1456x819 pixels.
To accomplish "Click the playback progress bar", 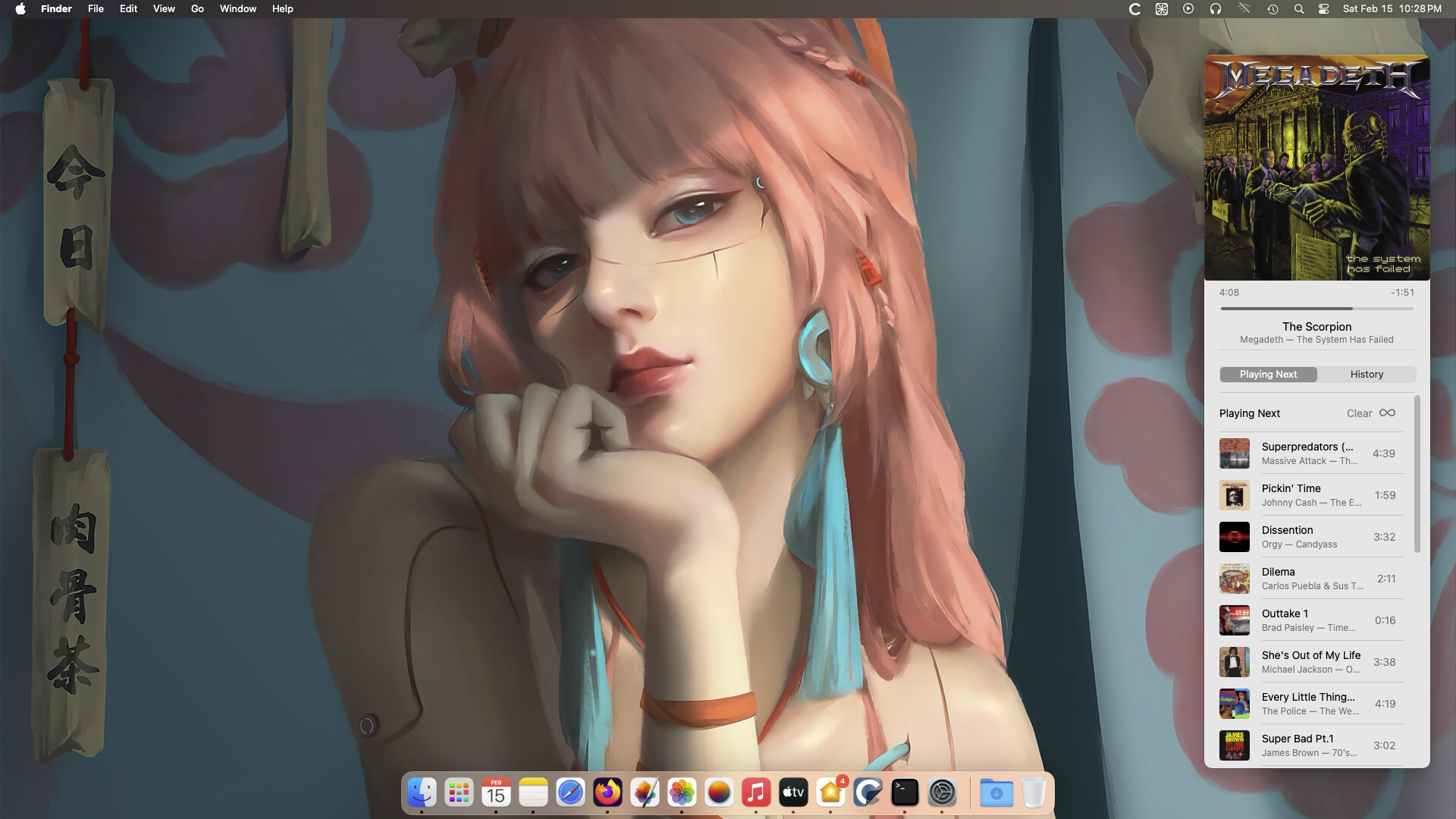I will pos(1316,309).
